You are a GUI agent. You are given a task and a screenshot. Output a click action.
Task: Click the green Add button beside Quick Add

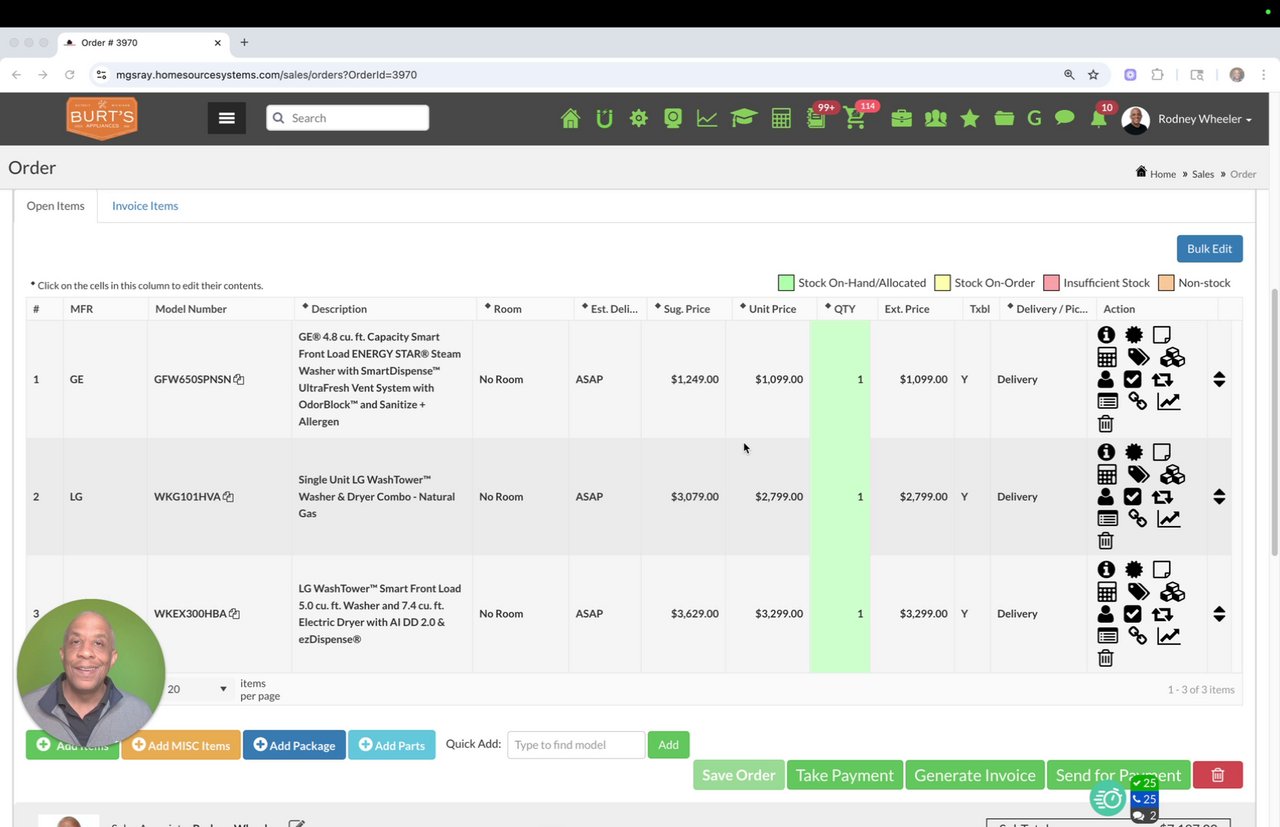point(669,745)
